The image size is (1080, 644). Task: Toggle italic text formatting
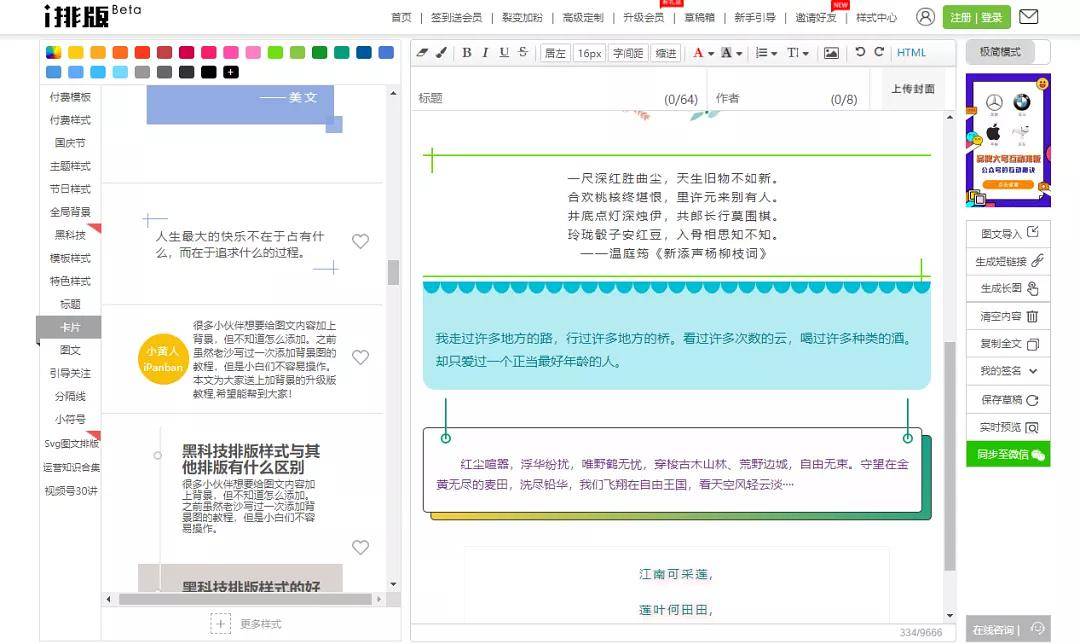(485, 53)
